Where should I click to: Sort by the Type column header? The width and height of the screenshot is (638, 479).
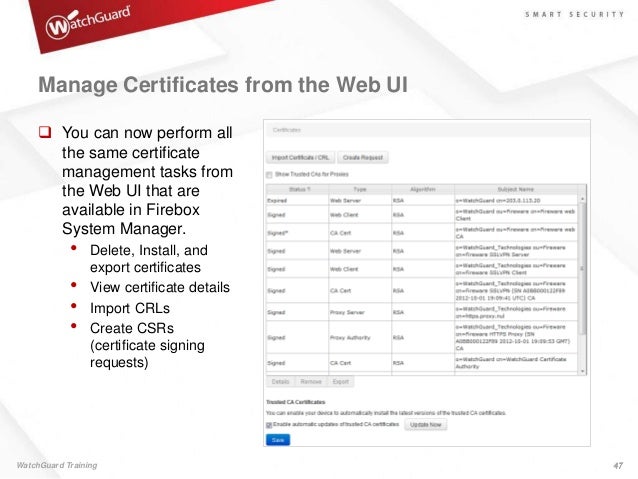point(360,189)
